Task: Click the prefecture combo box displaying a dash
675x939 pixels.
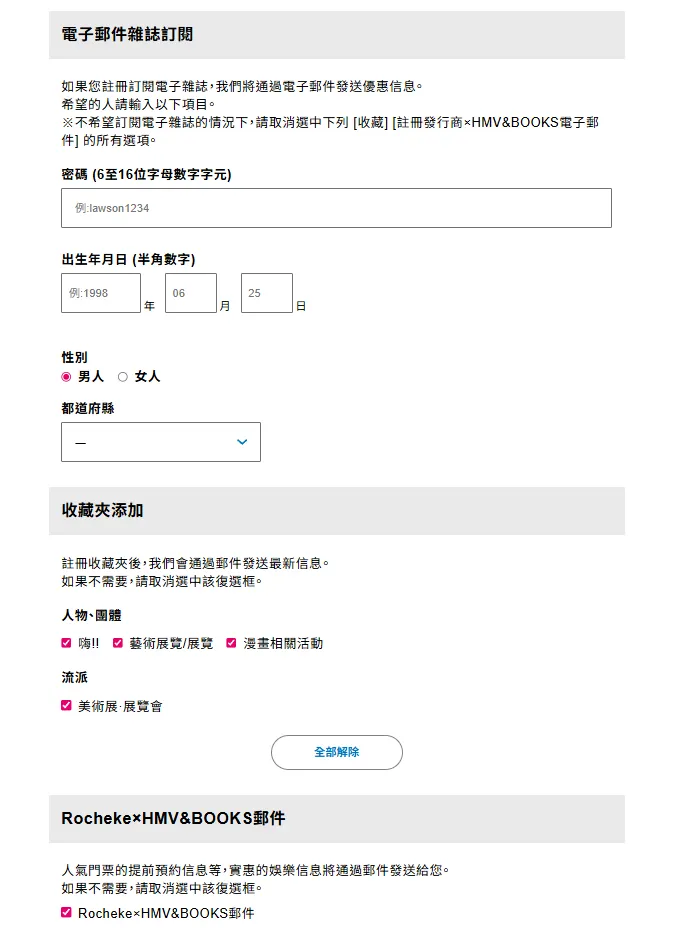Action: coord(160,441)
